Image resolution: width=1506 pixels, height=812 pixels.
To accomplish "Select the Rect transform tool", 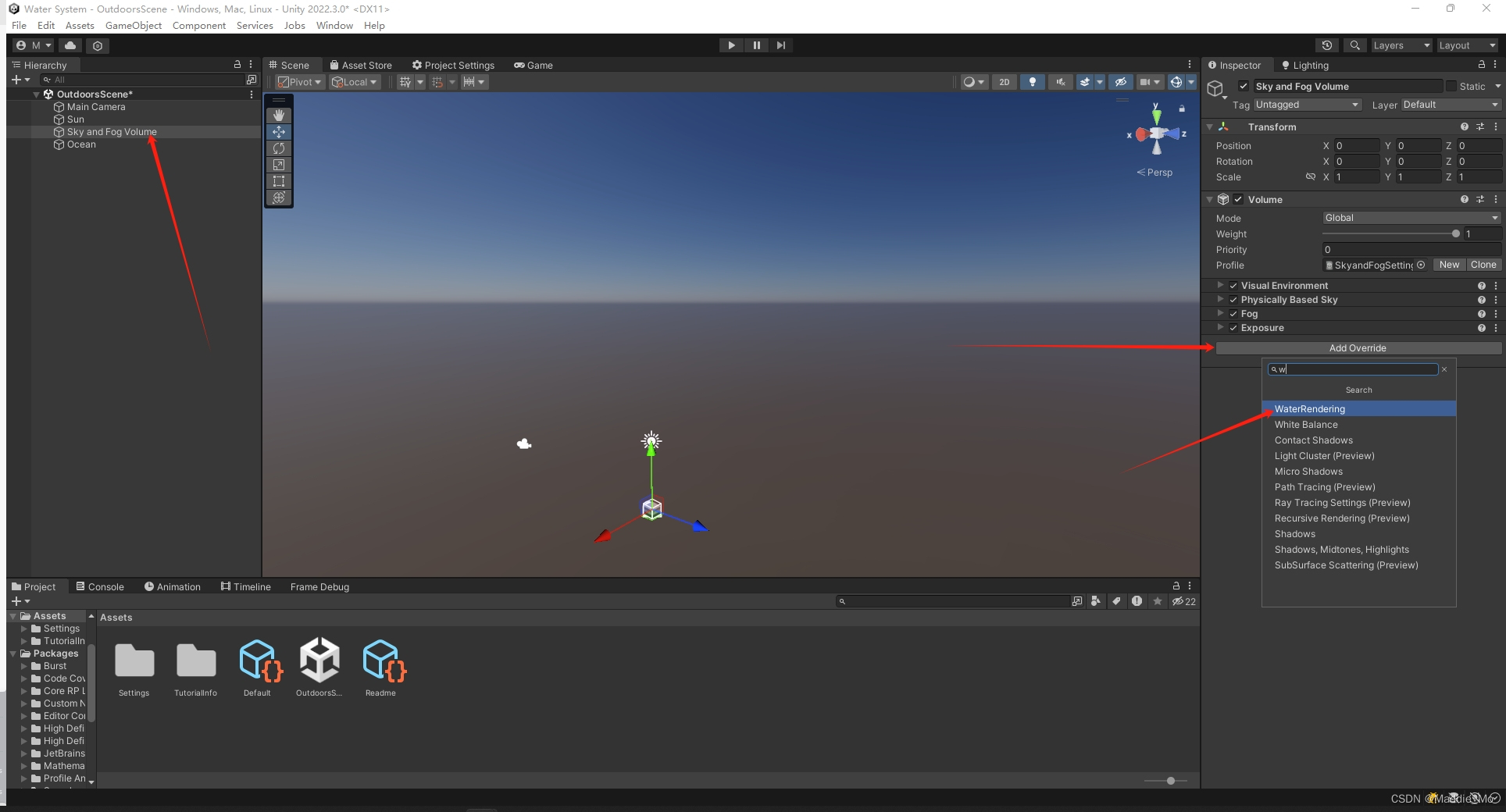I will coord(279,181).
